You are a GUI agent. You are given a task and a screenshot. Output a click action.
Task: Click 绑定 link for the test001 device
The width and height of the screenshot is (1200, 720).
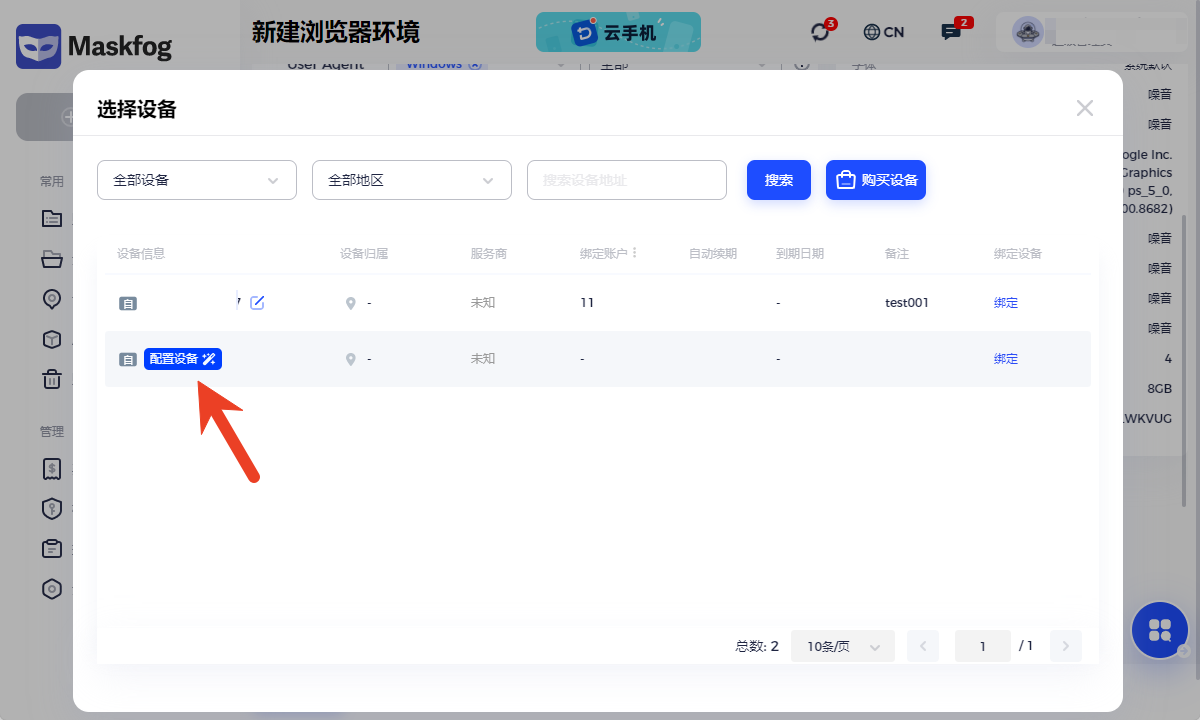[x=1006, y=302]
